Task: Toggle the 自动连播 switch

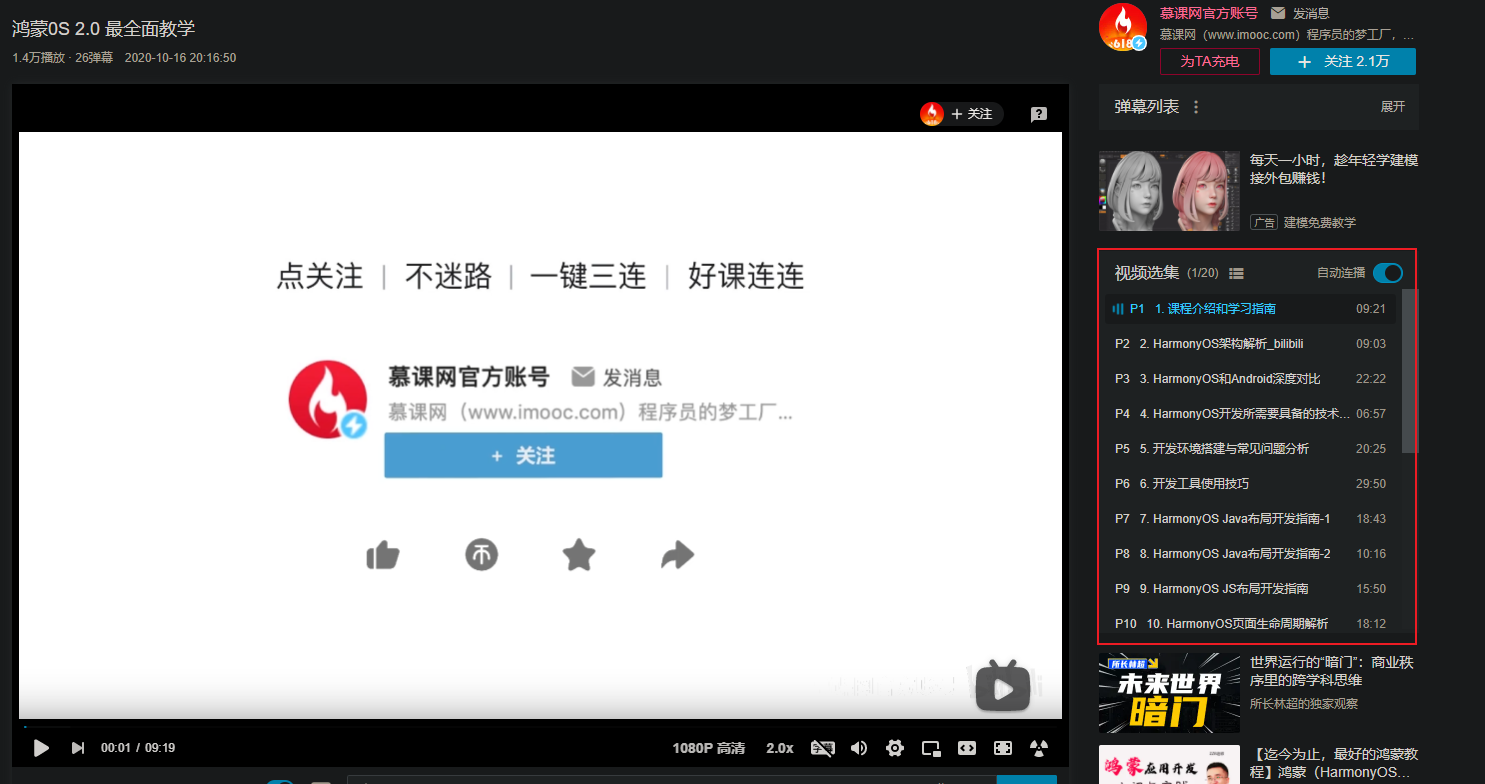Action: click(x=1388, y=273)
